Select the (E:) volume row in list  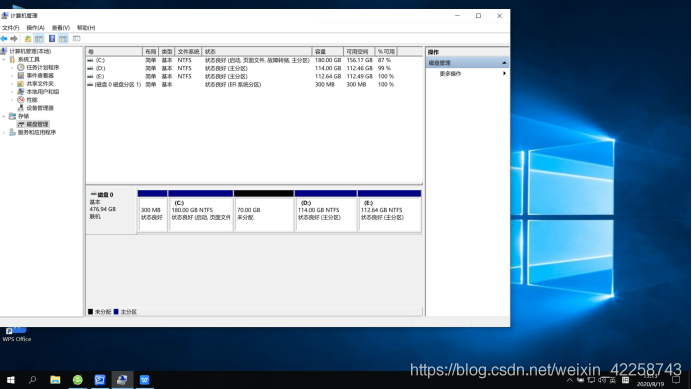point(254,76)
